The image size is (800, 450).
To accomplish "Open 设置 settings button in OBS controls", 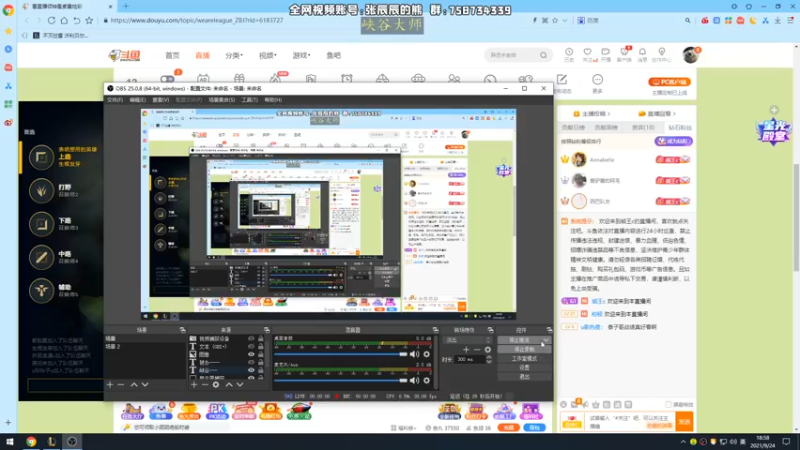I will coord(524,367).
